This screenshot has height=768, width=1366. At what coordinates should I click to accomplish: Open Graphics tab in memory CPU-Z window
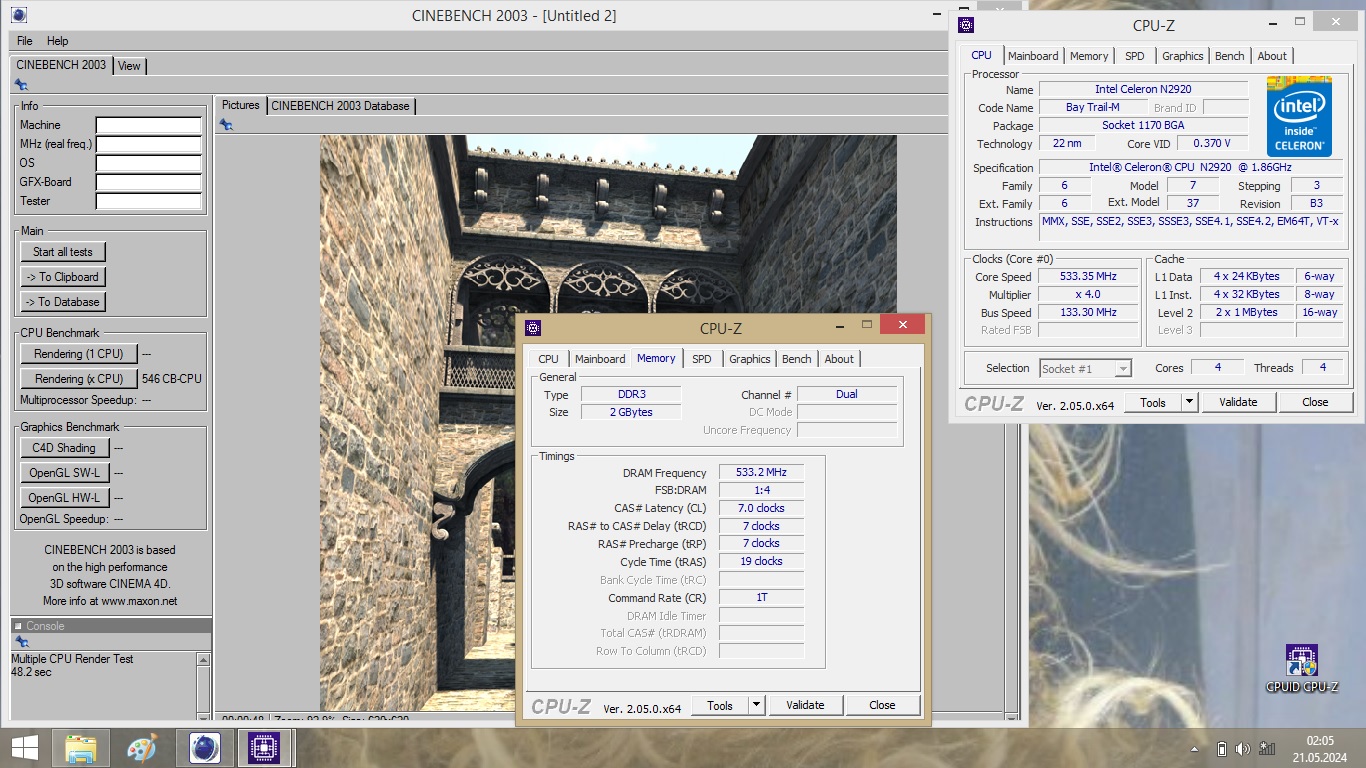750,359
